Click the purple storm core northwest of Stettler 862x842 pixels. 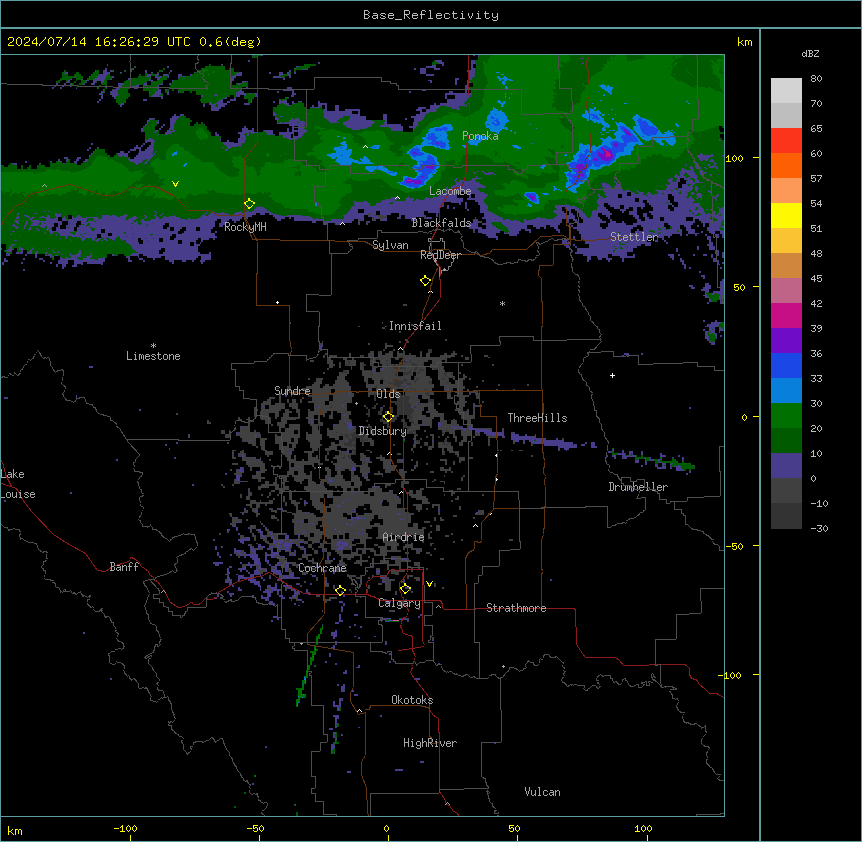(606, 154)
